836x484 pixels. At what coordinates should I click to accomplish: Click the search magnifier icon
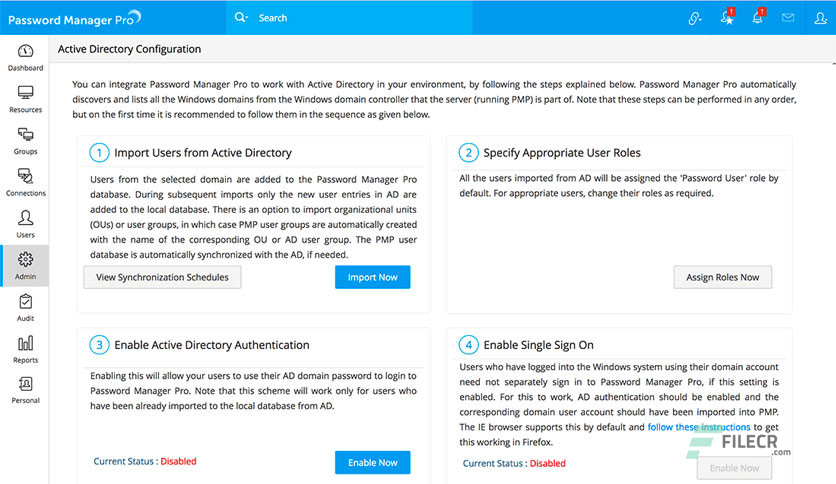pyautogui.click(x=241, y=18)
